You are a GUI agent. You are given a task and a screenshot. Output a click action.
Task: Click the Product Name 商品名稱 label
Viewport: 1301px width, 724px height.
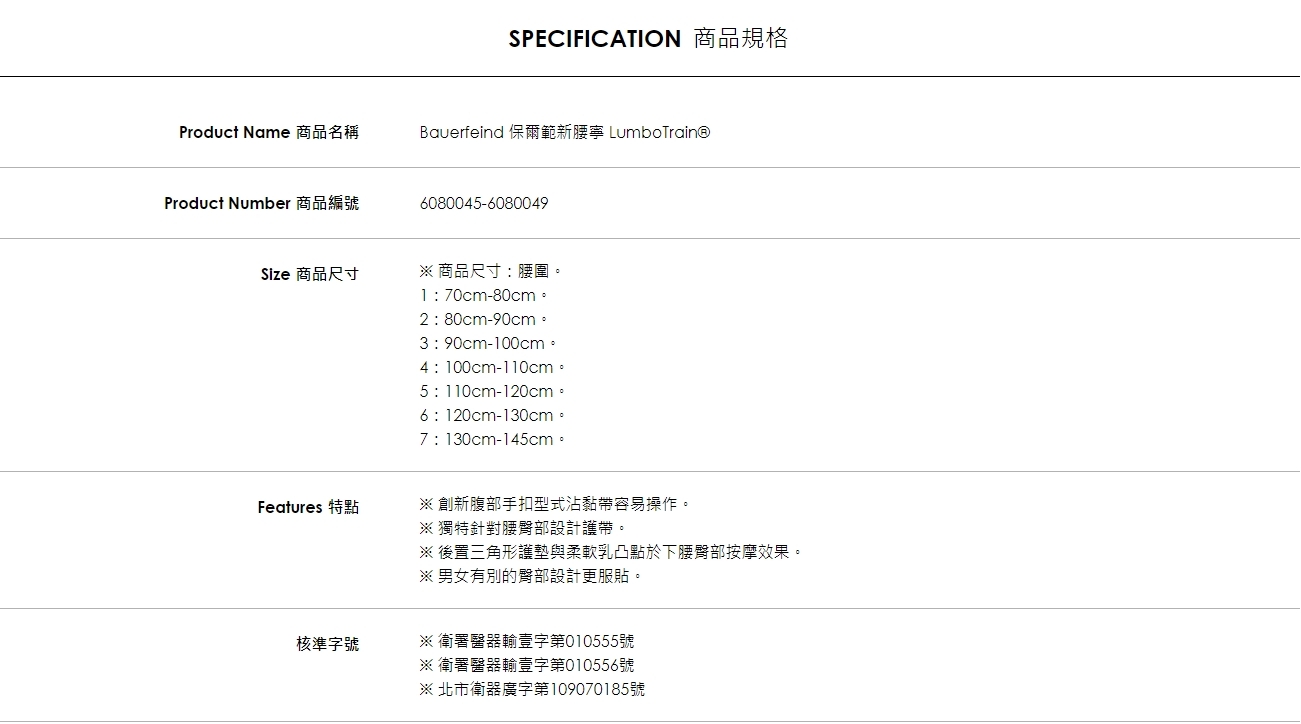tap(268, 132)
